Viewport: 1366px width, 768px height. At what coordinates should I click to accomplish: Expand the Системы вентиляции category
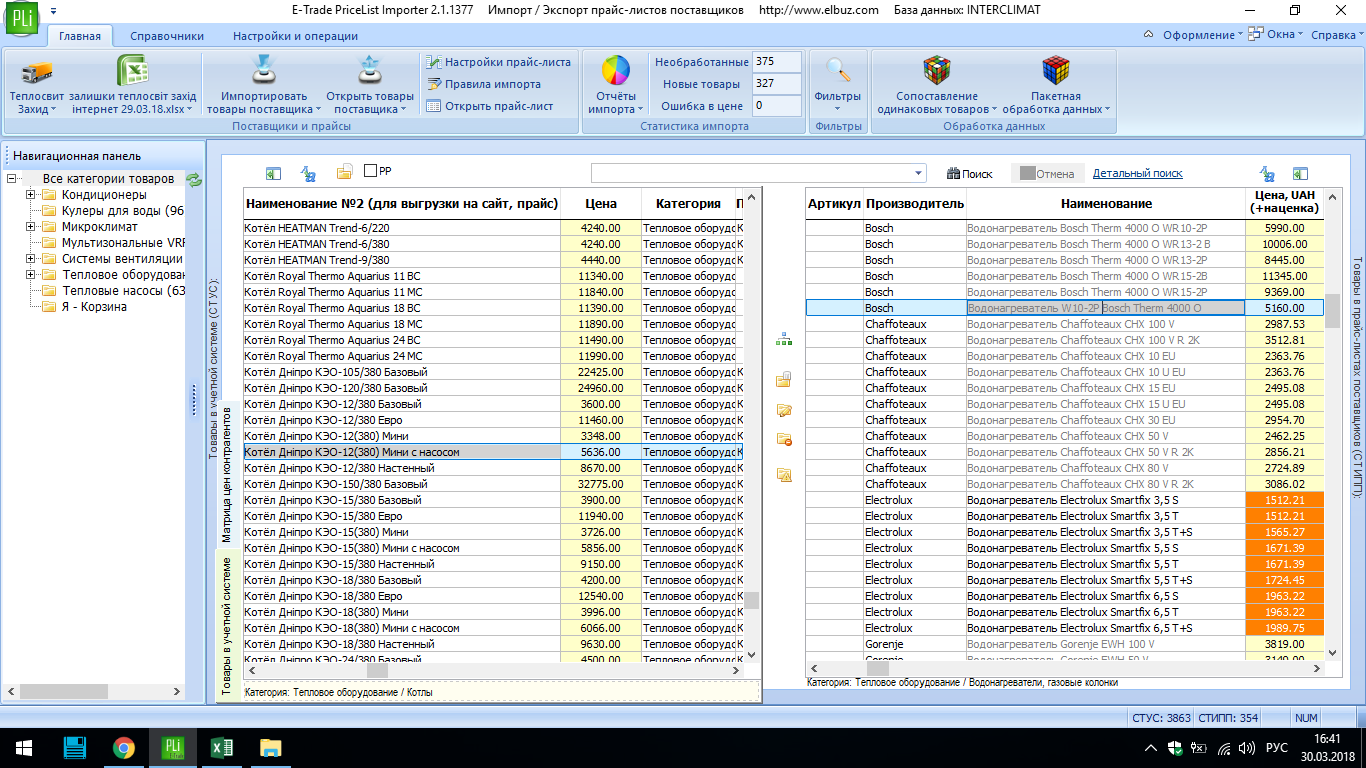pos(31,259)
